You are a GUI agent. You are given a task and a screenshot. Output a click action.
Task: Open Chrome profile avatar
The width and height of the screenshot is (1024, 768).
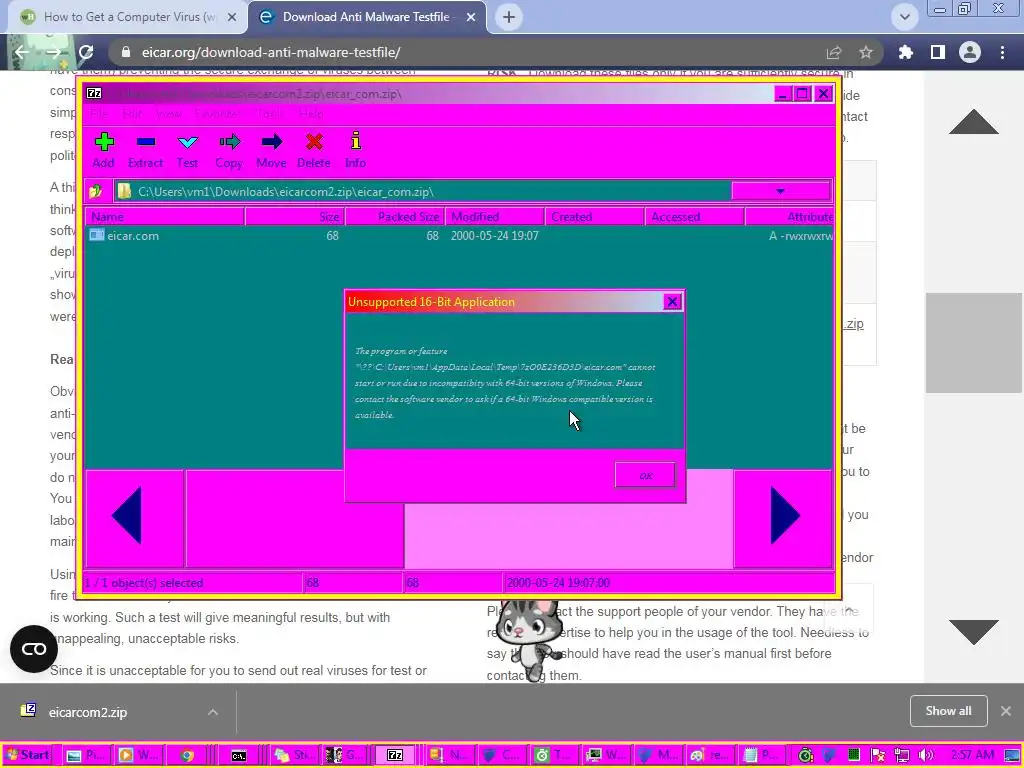coord(970,52)
